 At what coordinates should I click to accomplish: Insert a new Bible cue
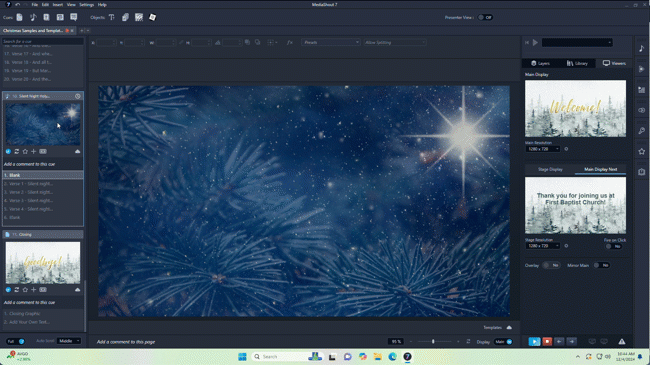(46, 17)
